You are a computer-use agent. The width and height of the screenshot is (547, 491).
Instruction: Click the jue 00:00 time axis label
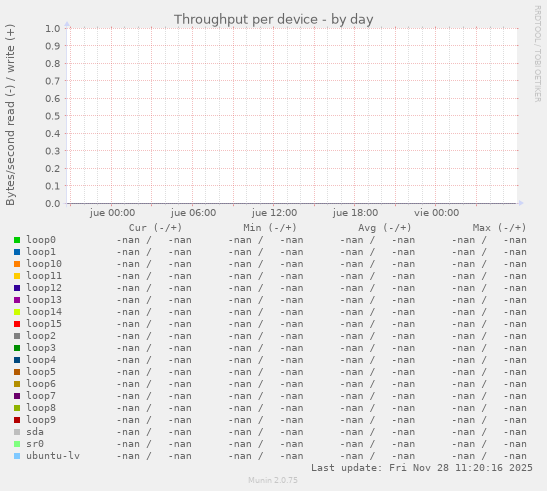click(112, 213)
